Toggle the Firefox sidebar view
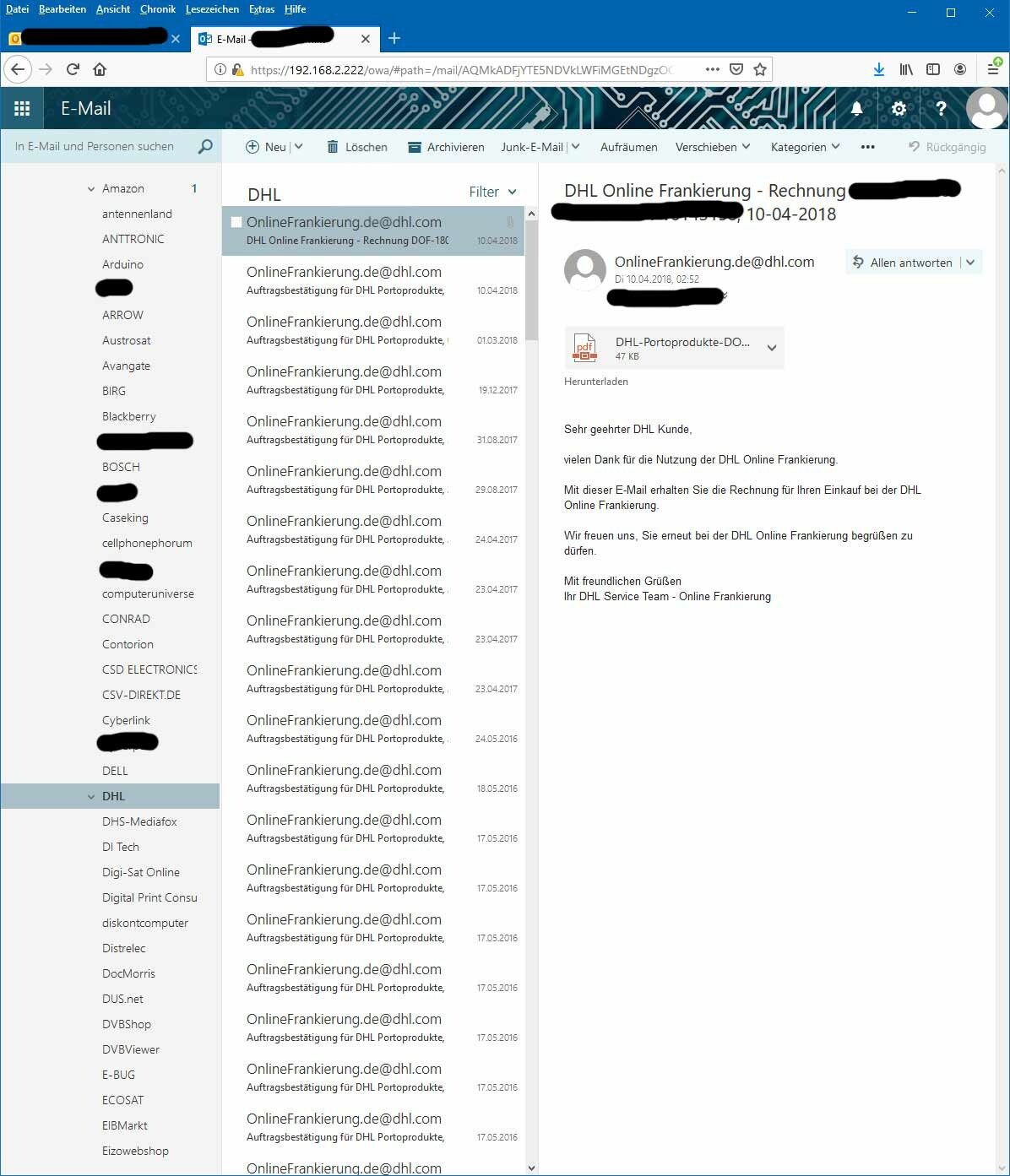1010x1176 pixels. (933, 69)
